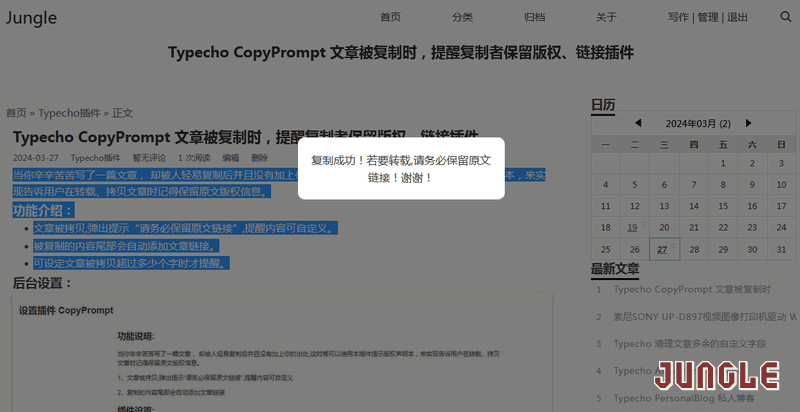This screenshot has width=800, height=412.
Task: Click the 功能介绍 heading
Action: point(43,211)
